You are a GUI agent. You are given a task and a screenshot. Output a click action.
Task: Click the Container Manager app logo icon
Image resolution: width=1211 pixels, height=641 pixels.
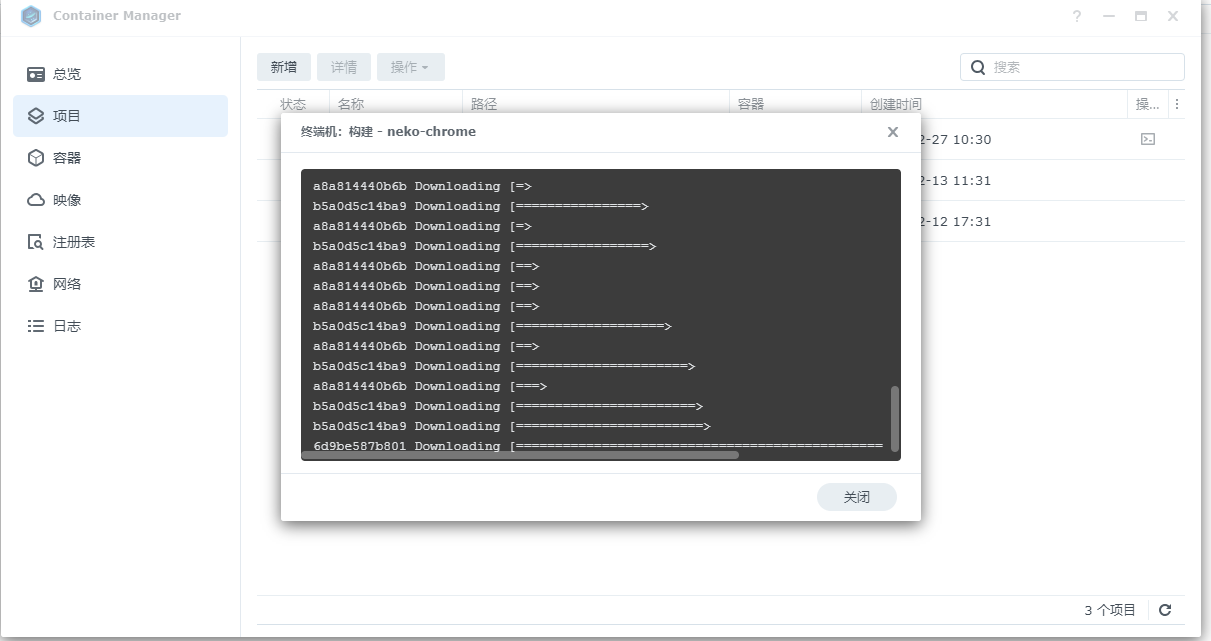[31, 16]
